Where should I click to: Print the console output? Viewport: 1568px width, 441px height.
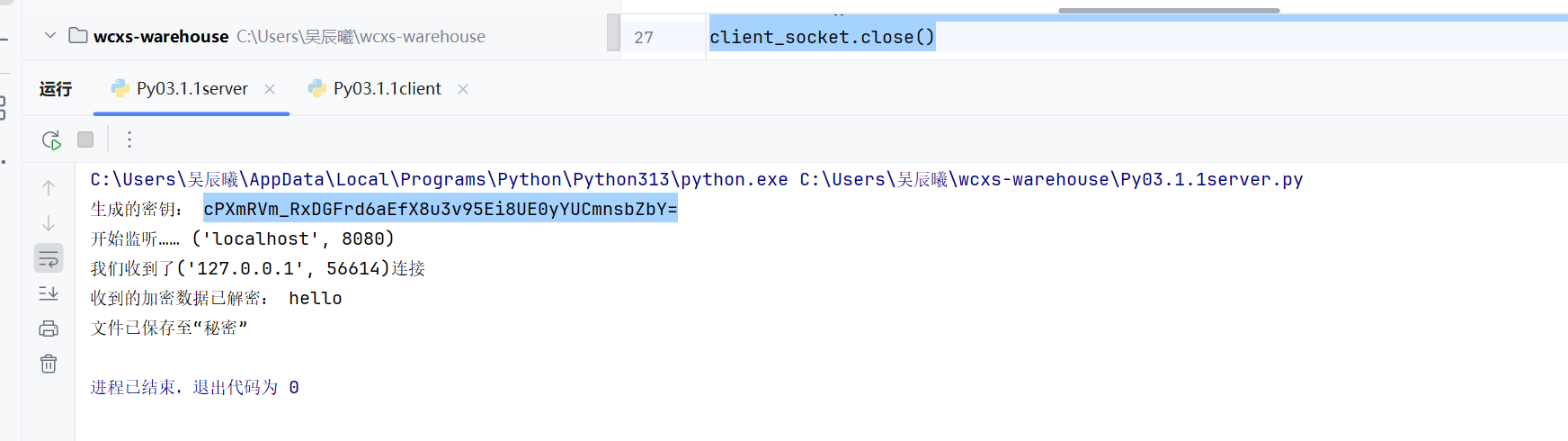coord(49,328)
